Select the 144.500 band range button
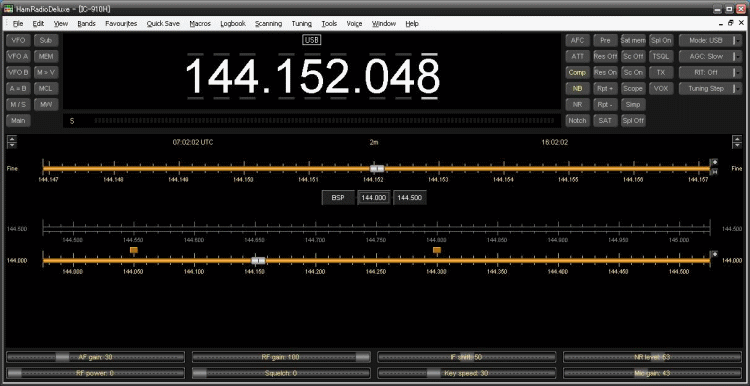Screen dimensions: 750x386 tap(409, 198)
